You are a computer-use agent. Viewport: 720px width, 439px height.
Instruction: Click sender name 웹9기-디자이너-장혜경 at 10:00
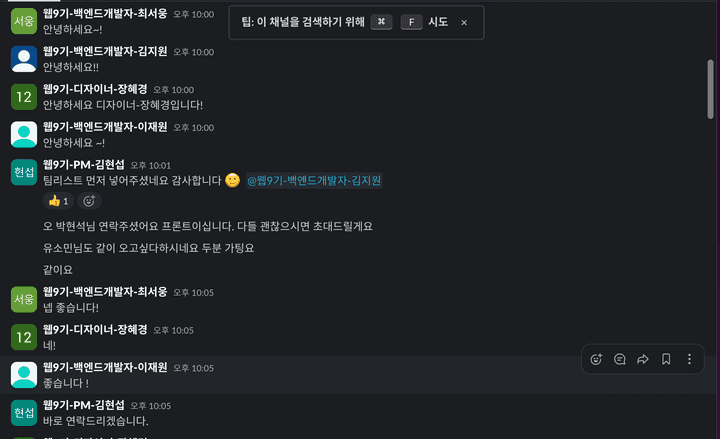tap(95, 89)
